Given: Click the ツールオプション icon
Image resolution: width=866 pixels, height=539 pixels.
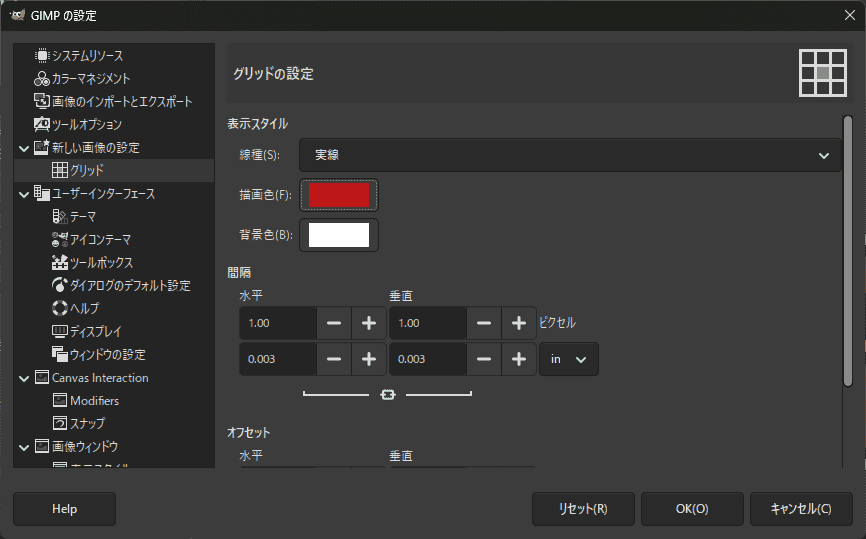Looking at the screenshot, I should tap(42, 125).
